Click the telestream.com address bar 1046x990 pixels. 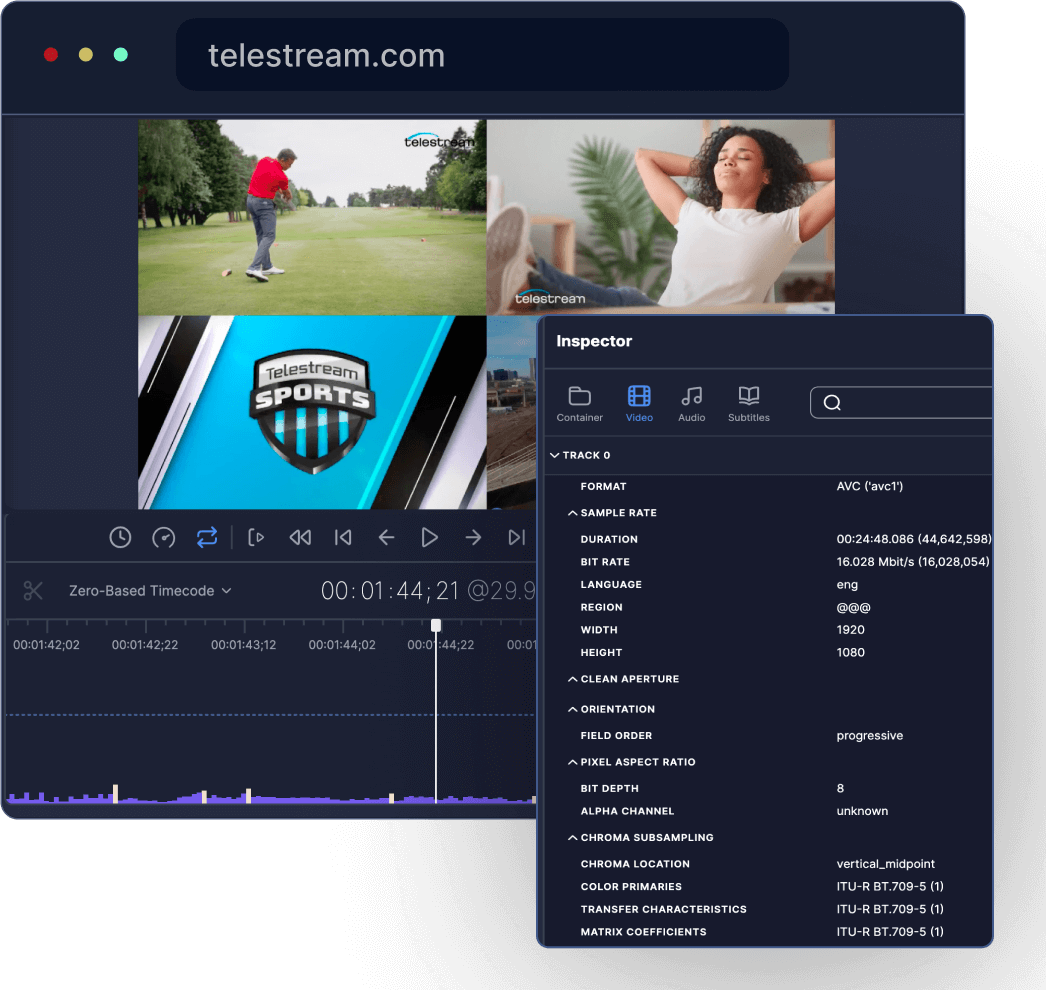(482, 55)
